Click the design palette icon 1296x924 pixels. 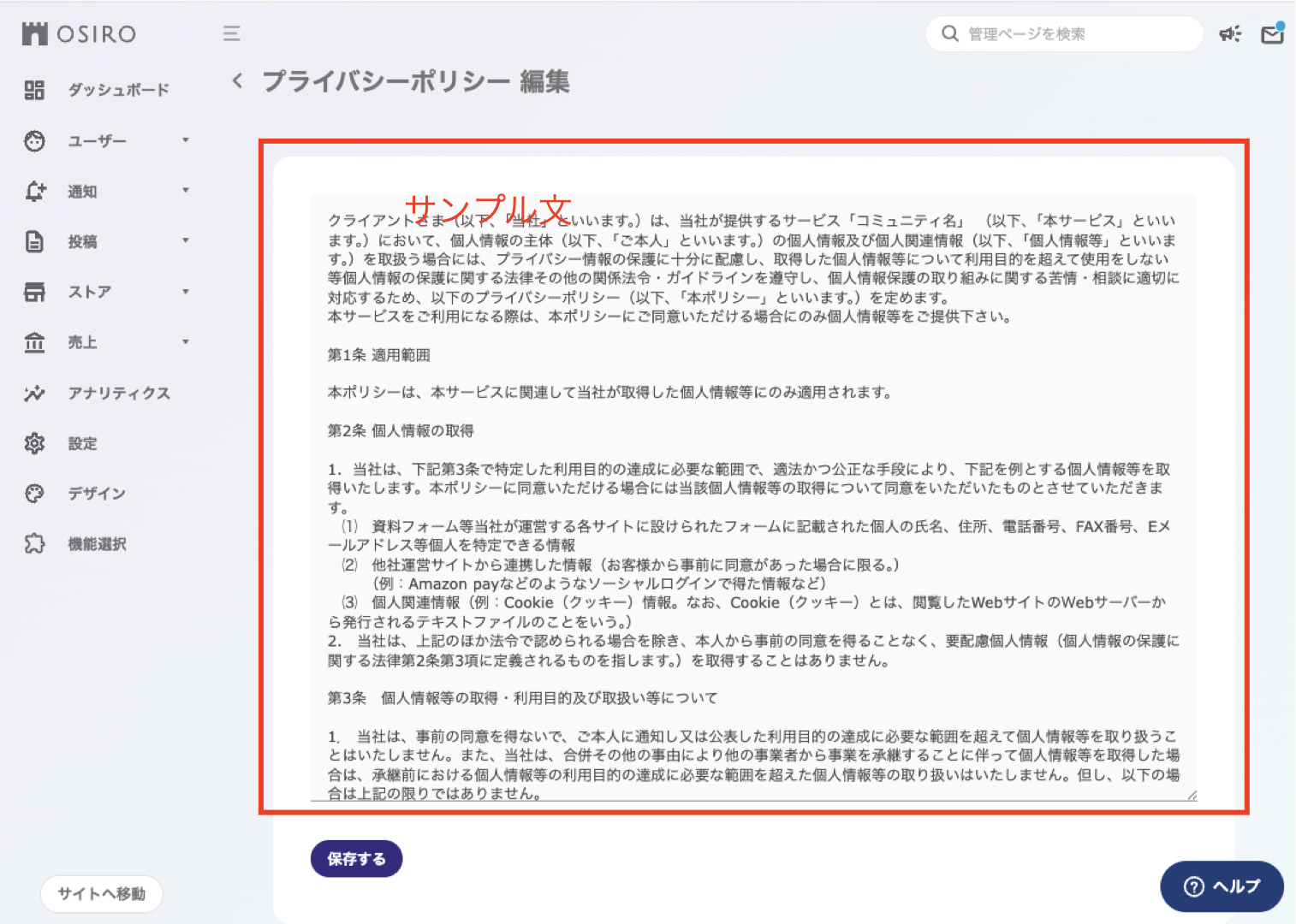point(34,494)
